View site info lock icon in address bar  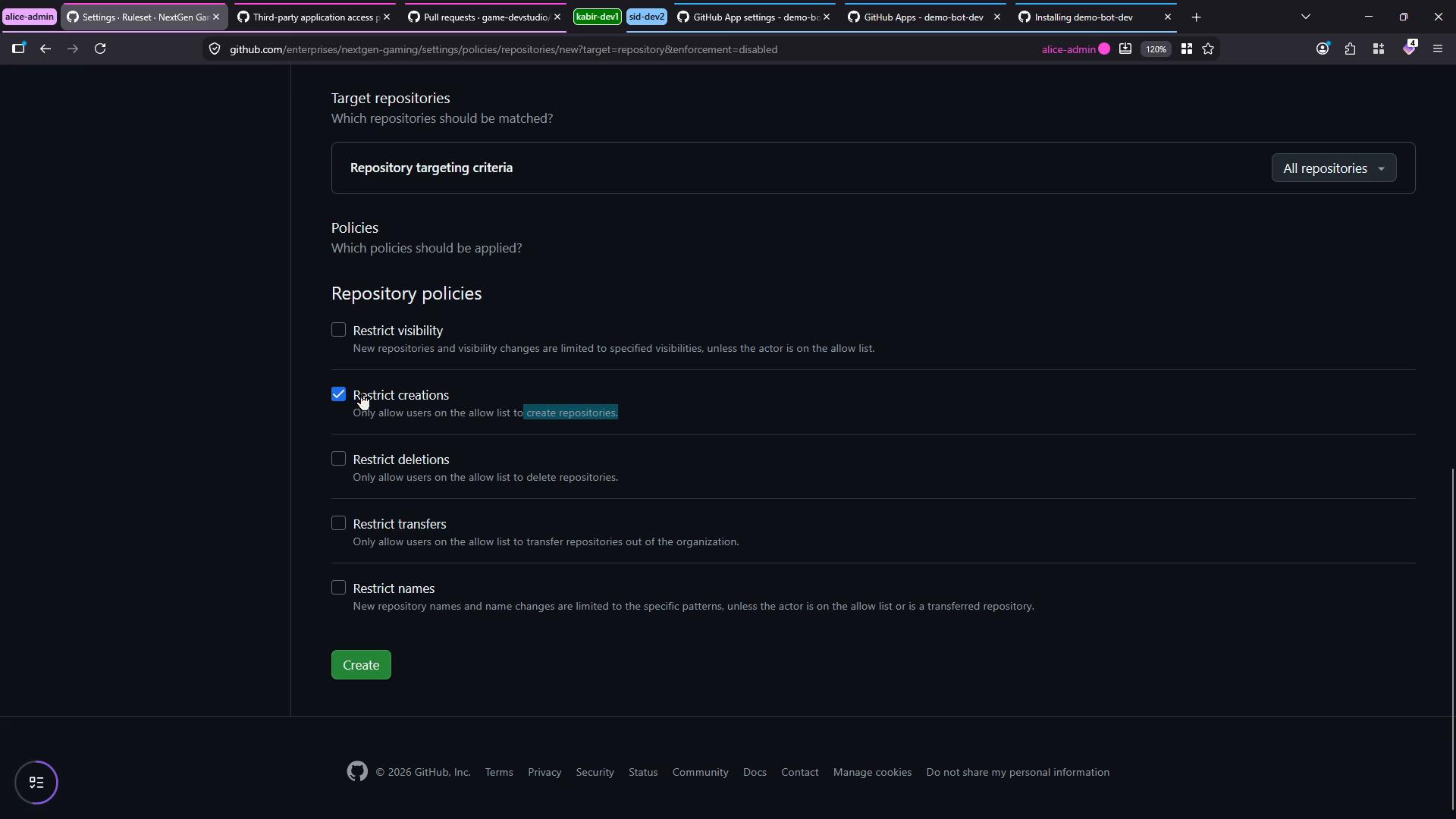pos(215,49)
